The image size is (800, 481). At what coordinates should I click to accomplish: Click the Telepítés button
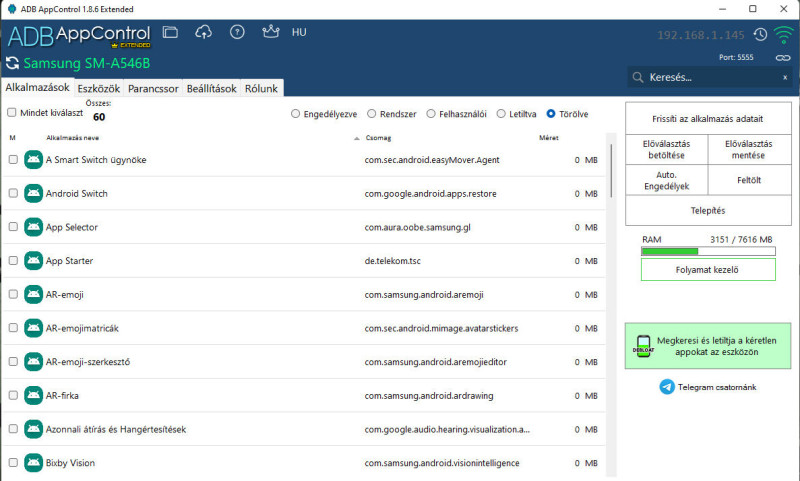click(708, 210)
